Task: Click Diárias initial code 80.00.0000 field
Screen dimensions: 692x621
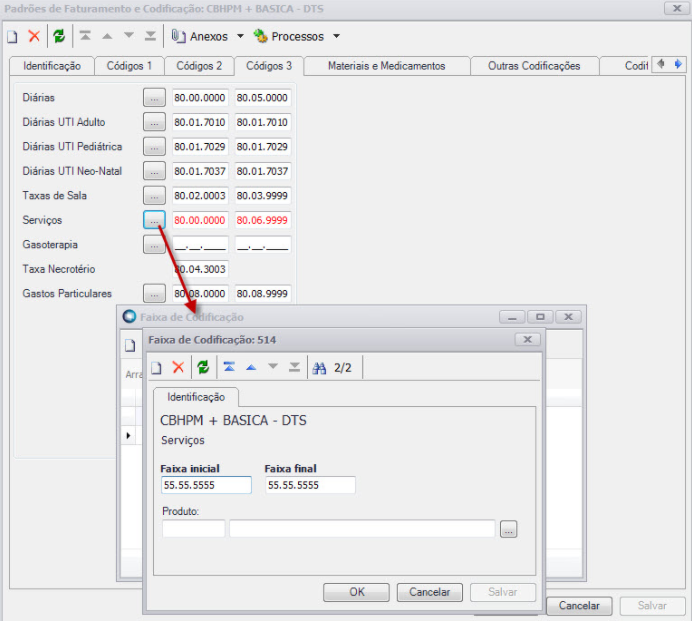Action: 200,98
